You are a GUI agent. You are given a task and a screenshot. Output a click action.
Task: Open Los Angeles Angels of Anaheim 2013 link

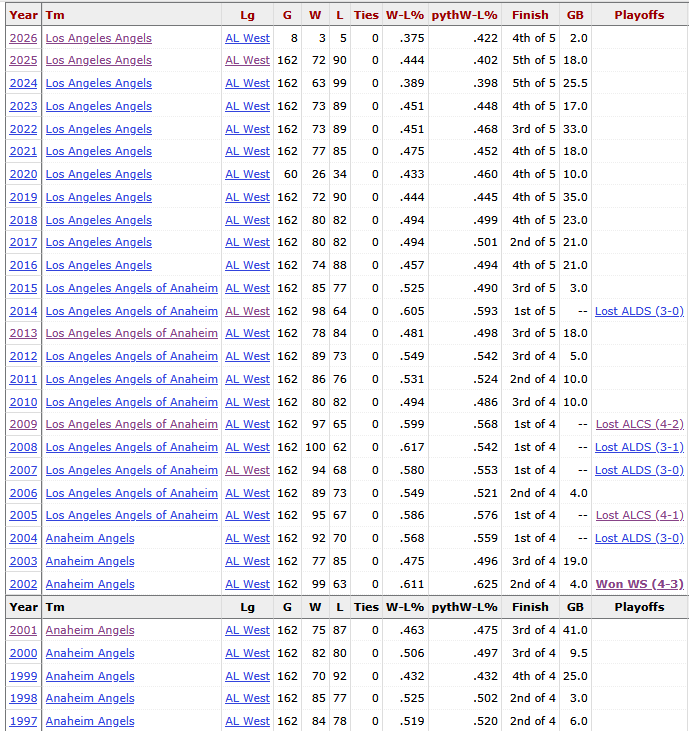131,333
